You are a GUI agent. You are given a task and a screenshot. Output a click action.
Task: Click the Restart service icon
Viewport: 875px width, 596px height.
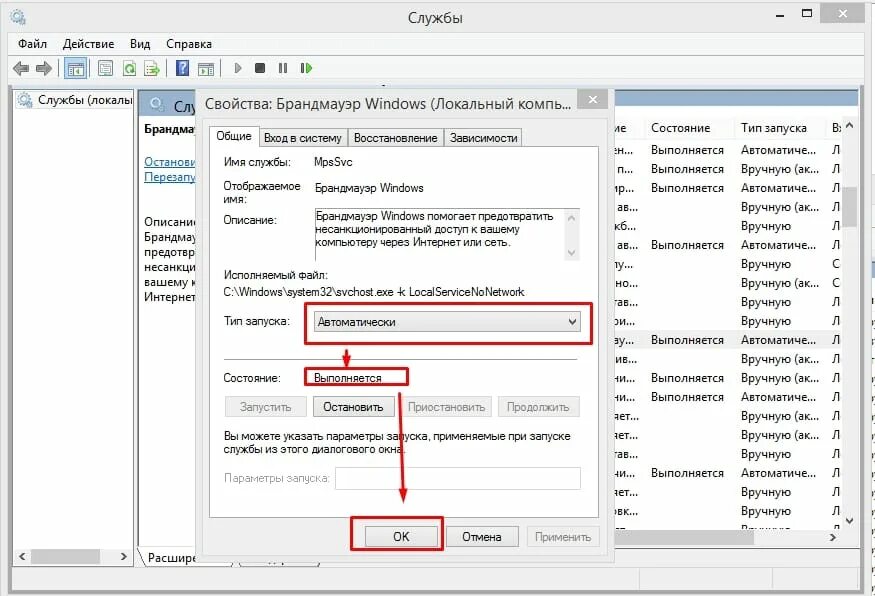[x=306, y=68]
